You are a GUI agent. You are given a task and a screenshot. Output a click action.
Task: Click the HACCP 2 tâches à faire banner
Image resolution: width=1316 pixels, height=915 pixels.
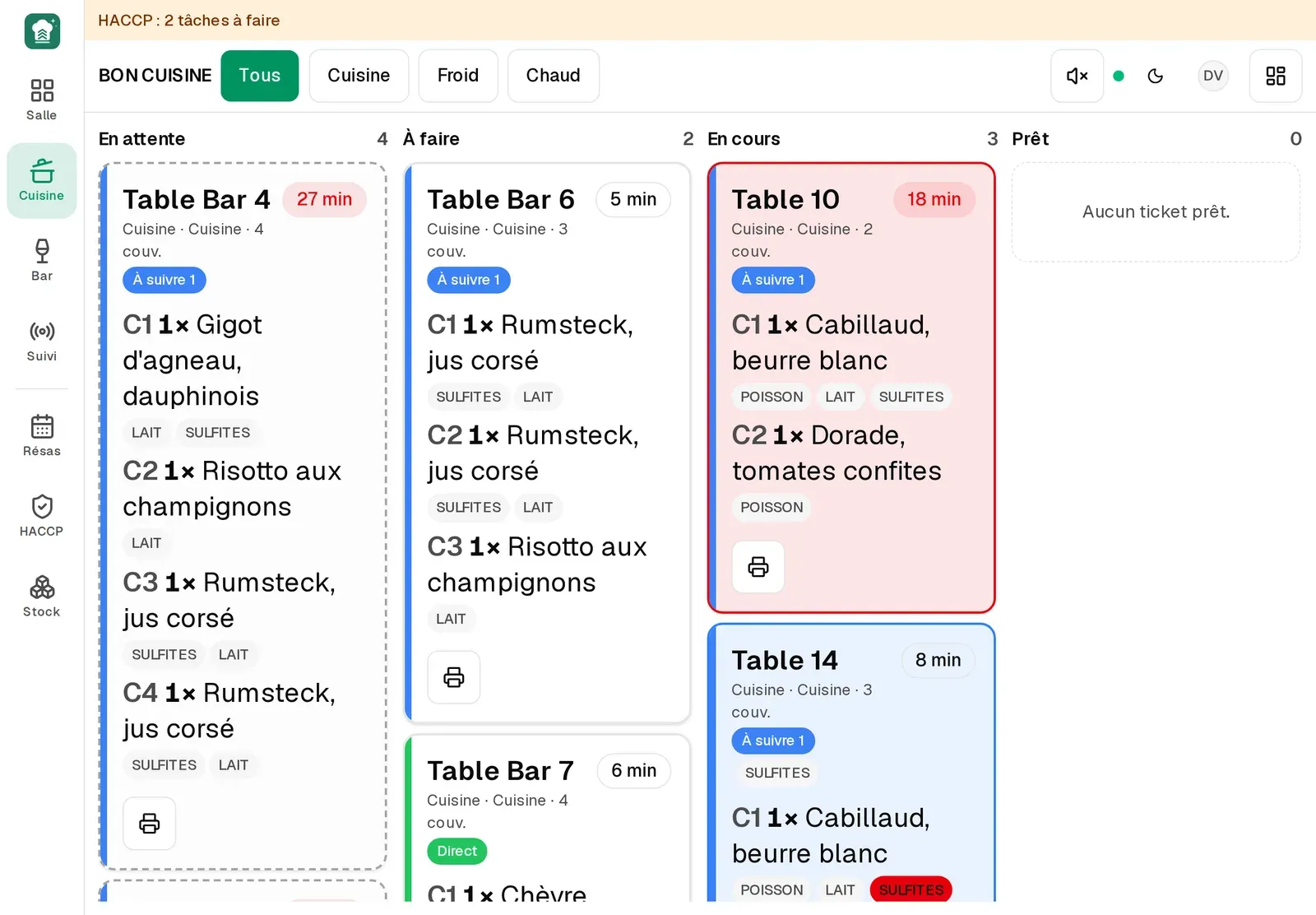tap(700, 20)
